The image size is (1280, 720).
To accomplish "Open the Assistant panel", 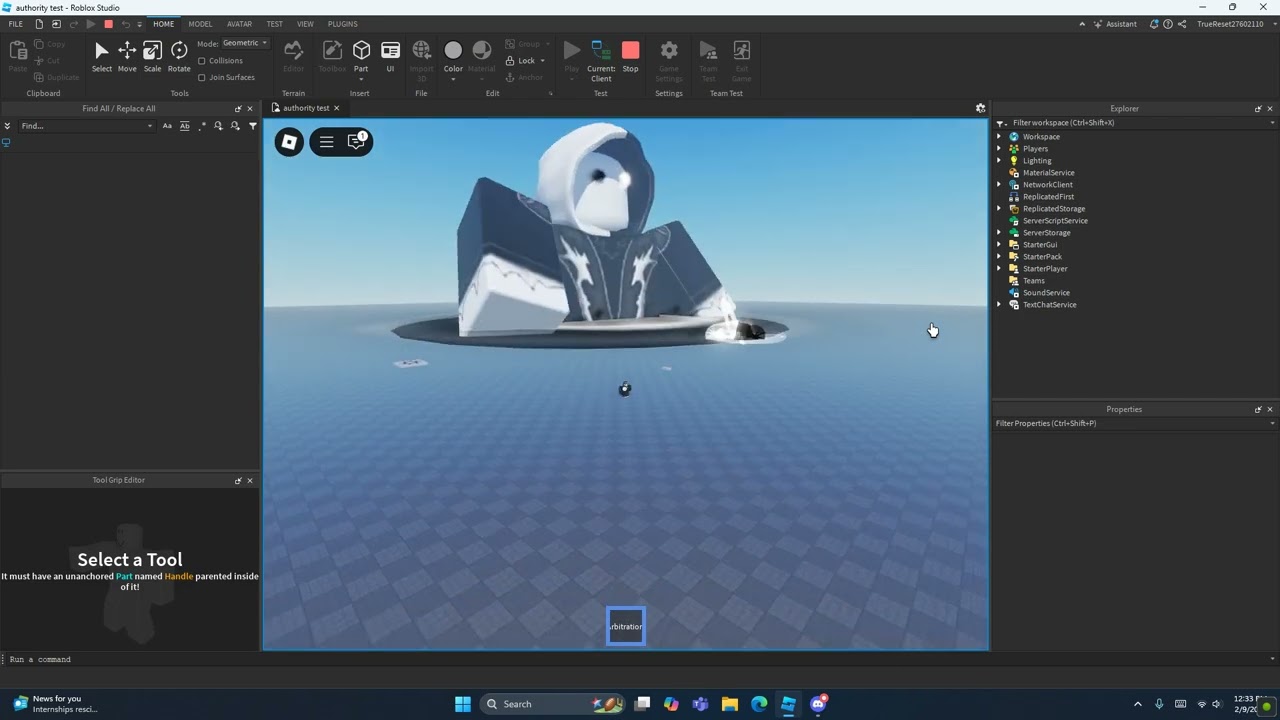I will pos(1115,24).
